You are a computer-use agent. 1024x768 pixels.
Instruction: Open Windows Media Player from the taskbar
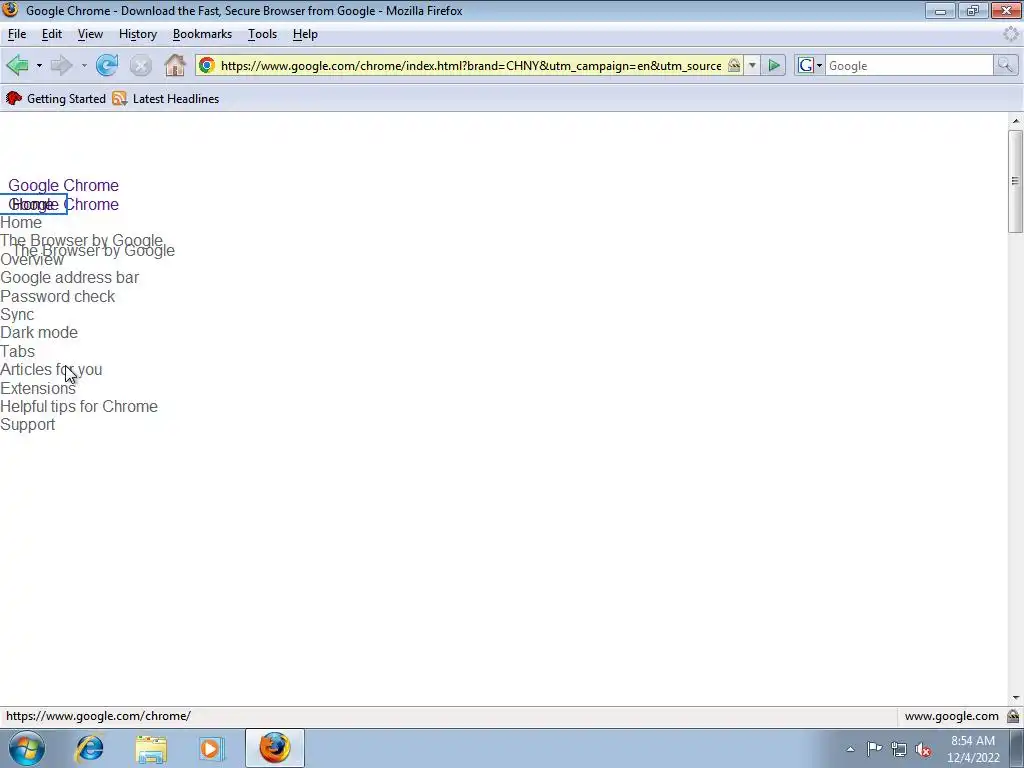(211, 748)
